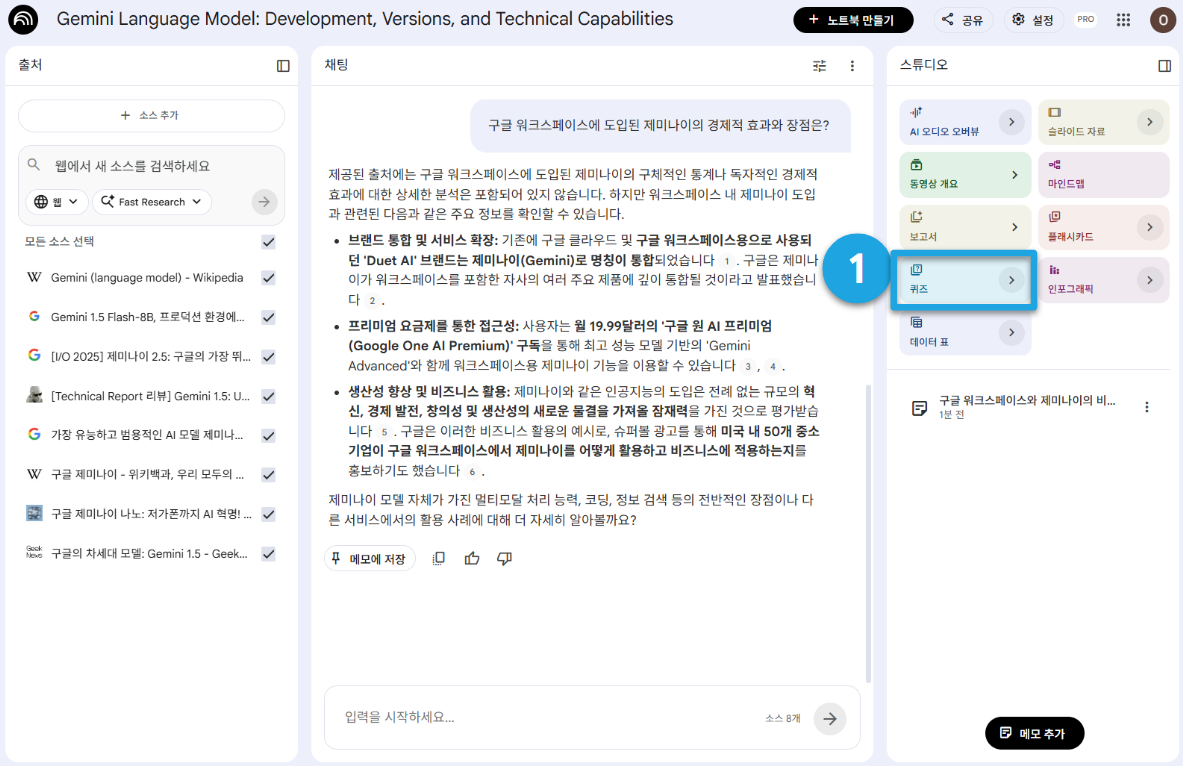This screenshot has height=766, width=1183.
Task: Open the 웹 source type dropdown
Action: click(x=57, y=201)
